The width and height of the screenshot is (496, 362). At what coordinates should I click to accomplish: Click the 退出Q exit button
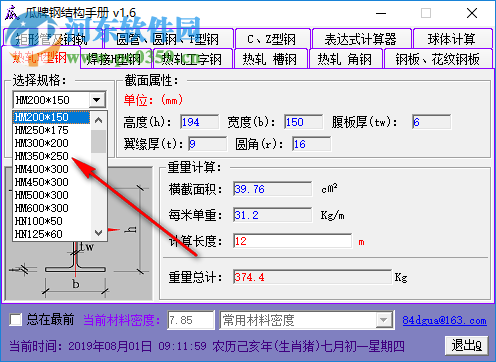pyautogui.click(x=467, y=345)
